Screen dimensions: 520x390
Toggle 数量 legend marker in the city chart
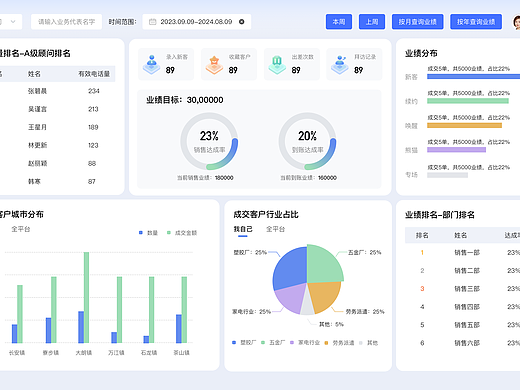141,233
